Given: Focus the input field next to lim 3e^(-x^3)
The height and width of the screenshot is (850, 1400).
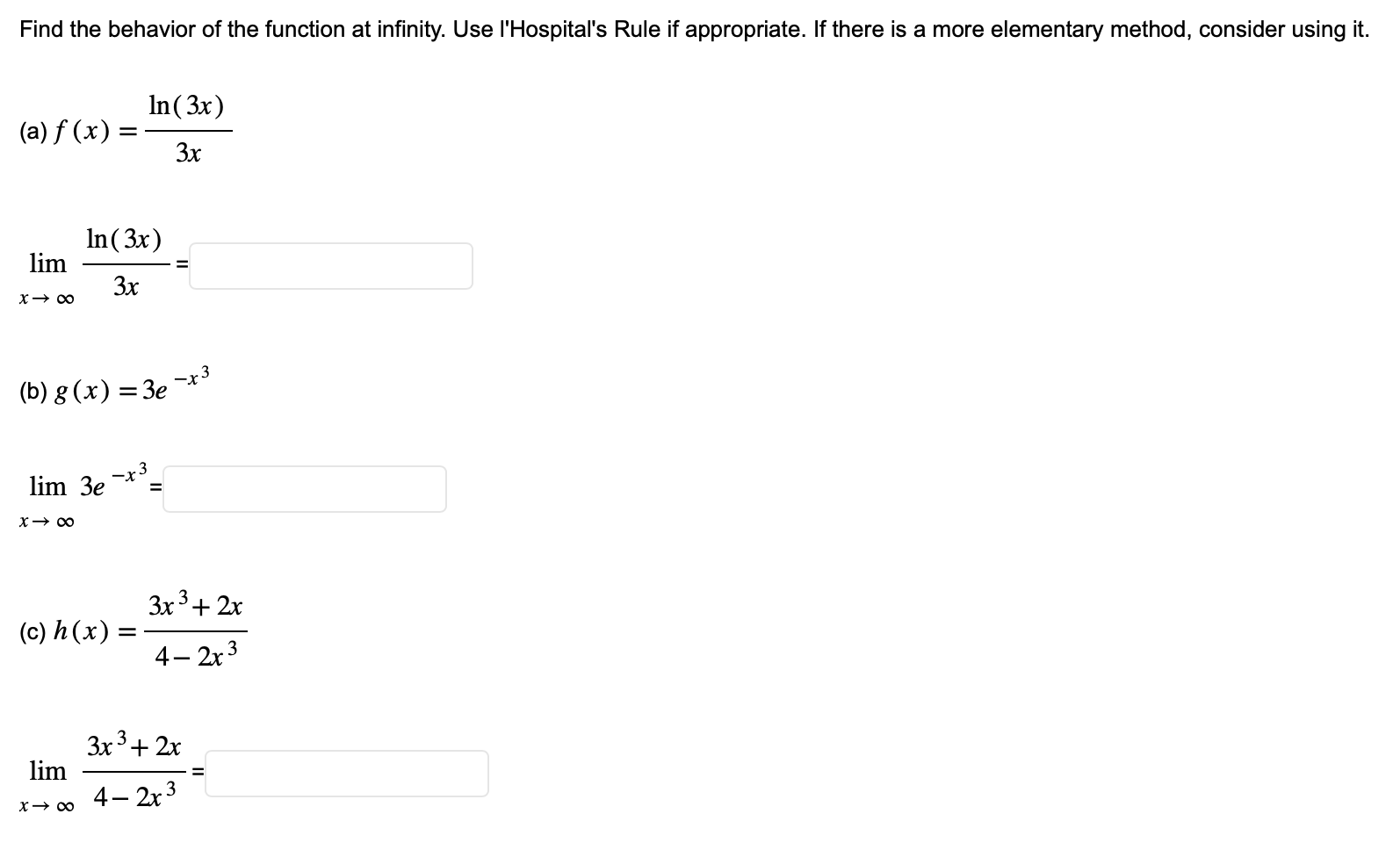Looking at the screenshot, I should coord(303,489).
